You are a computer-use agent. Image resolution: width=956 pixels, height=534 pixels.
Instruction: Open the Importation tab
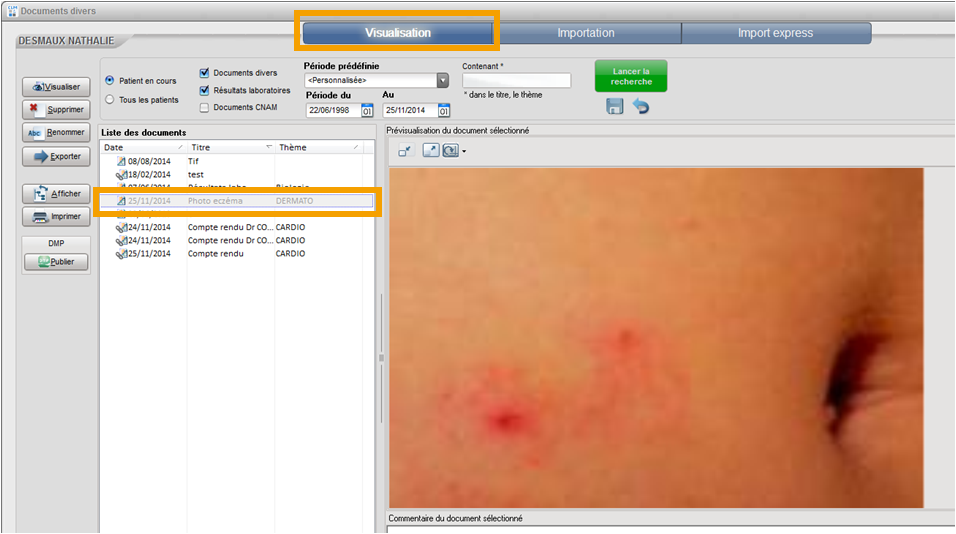[x=586, y=33]
